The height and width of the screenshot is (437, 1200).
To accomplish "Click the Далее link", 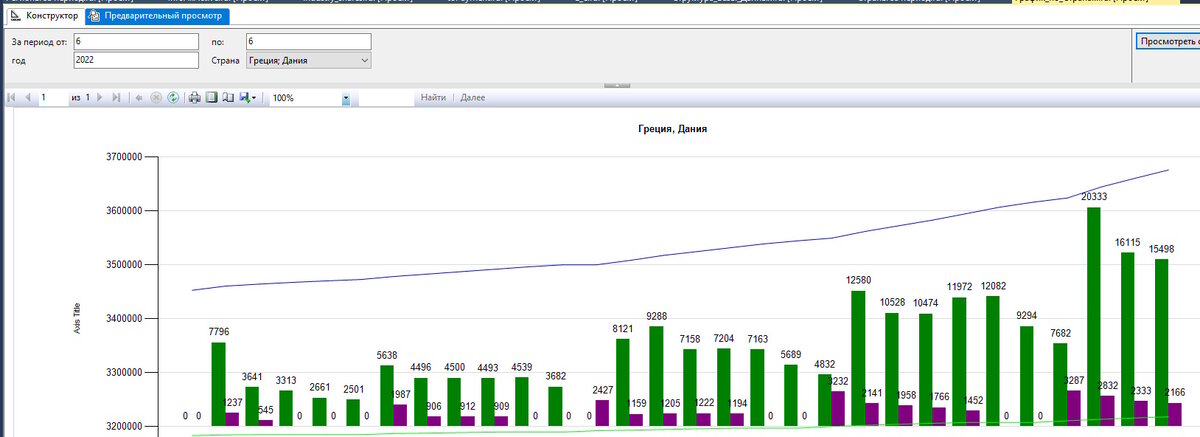I will click(x=472, y=98).
